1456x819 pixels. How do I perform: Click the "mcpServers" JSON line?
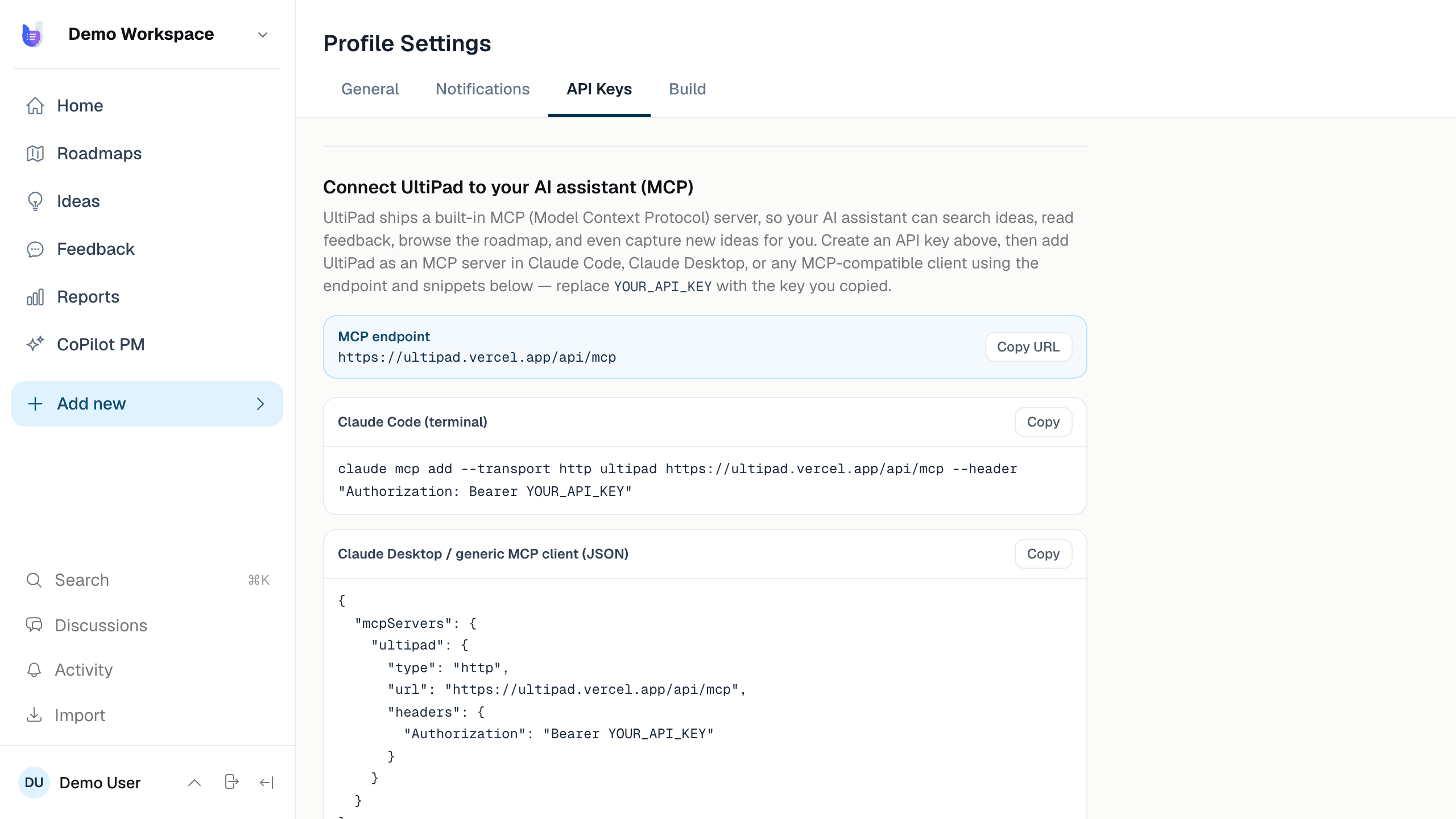416,623
